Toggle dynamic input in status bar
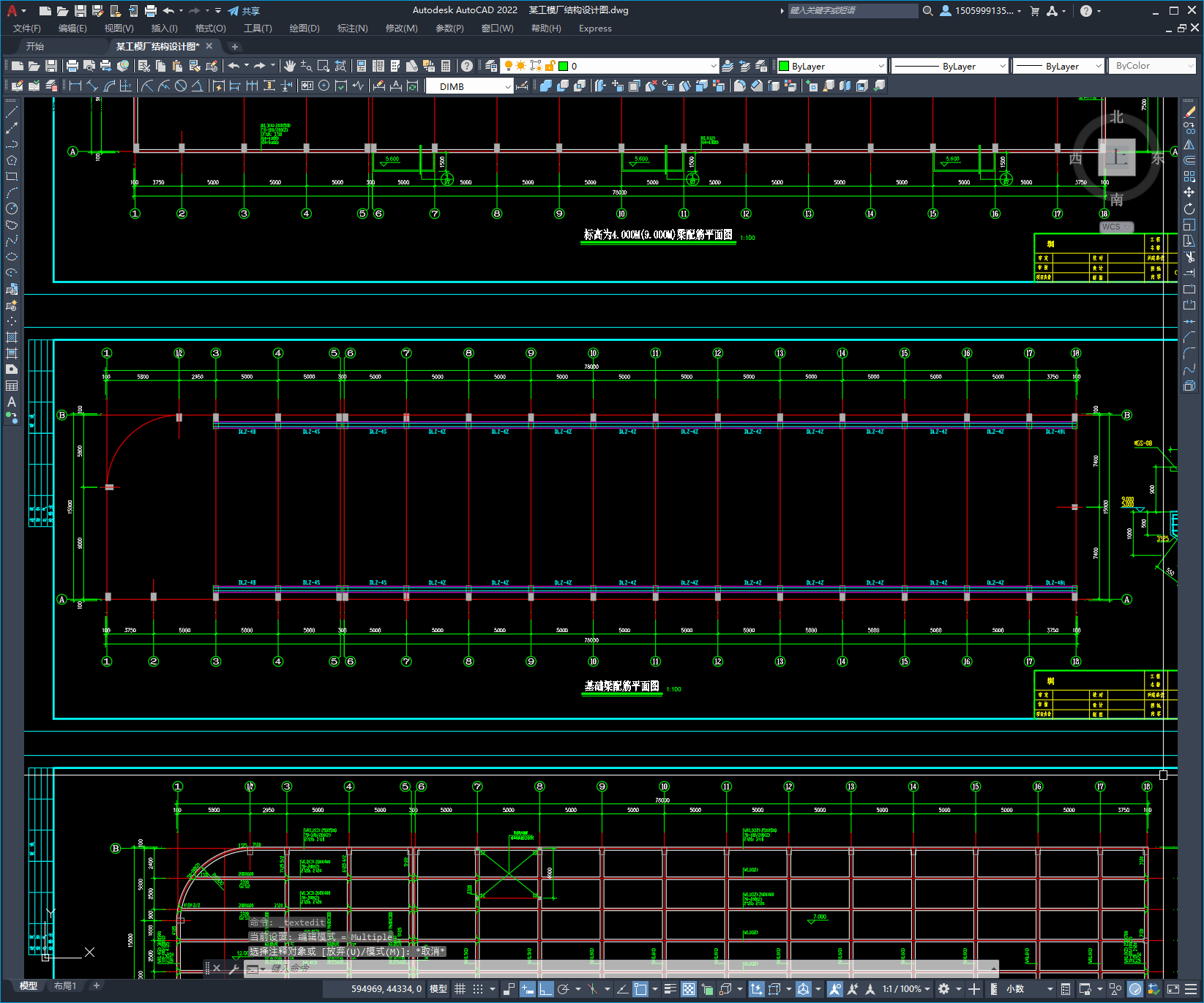This screenshot has width=1204, height=1003. [528, 989]
